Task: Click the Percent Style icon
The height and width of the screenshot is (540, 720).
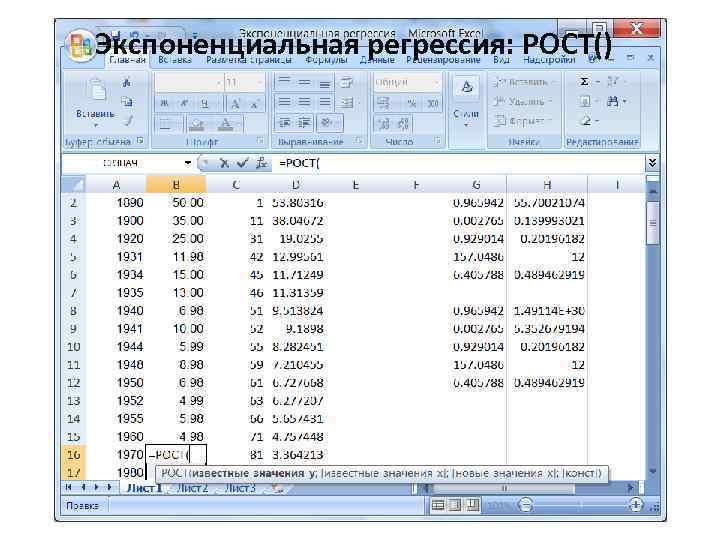Action: (412, 103)
